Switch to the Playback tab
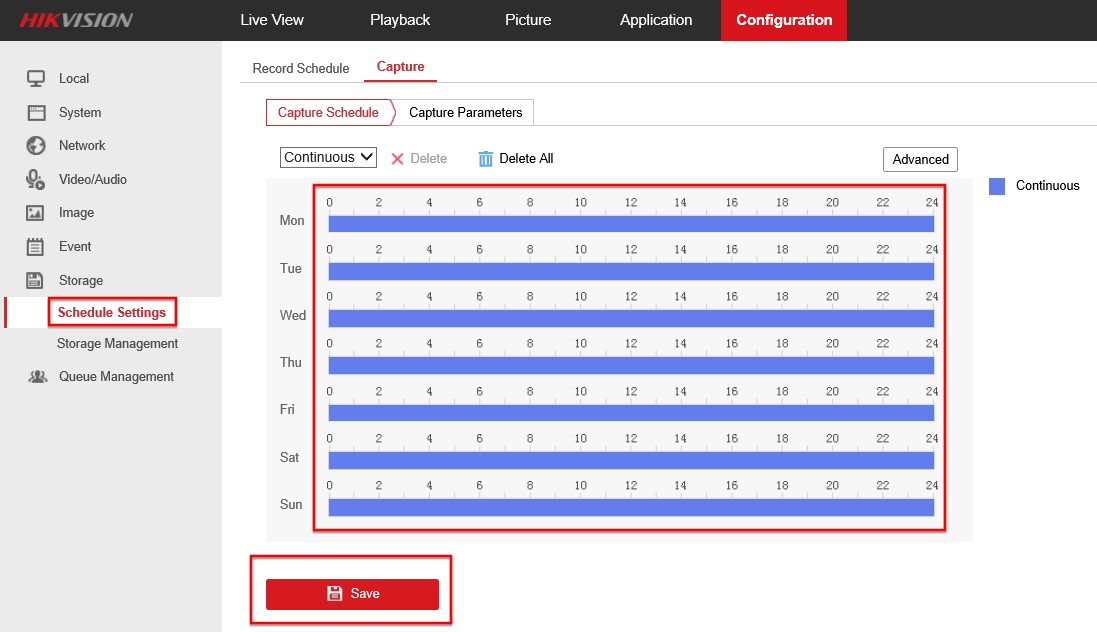 [x=400, y=20]
